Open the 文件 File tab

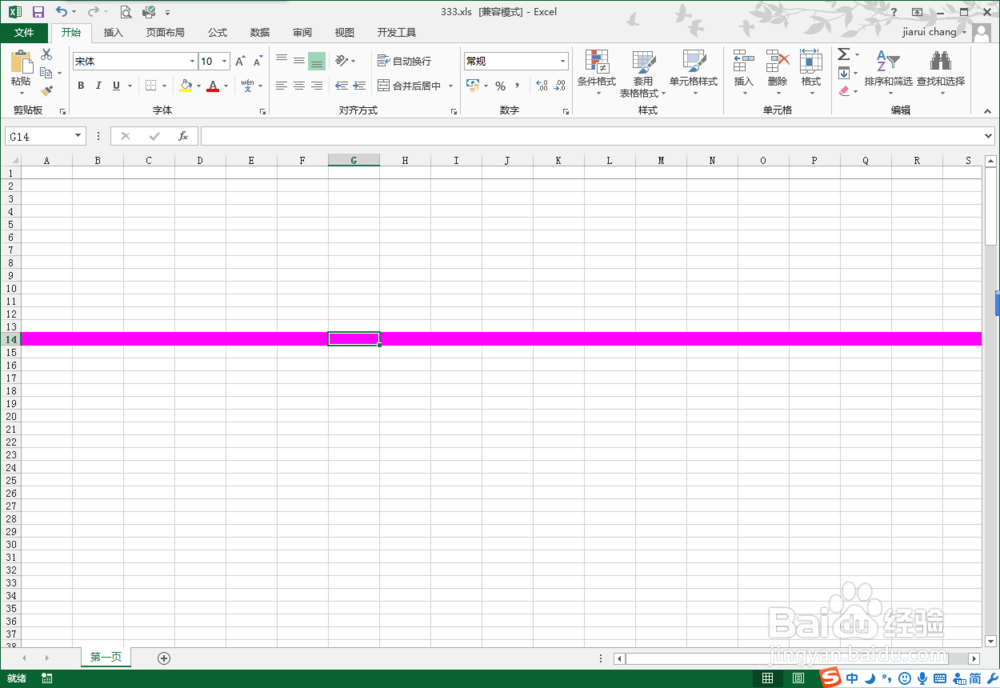click(x=24, y=33)
